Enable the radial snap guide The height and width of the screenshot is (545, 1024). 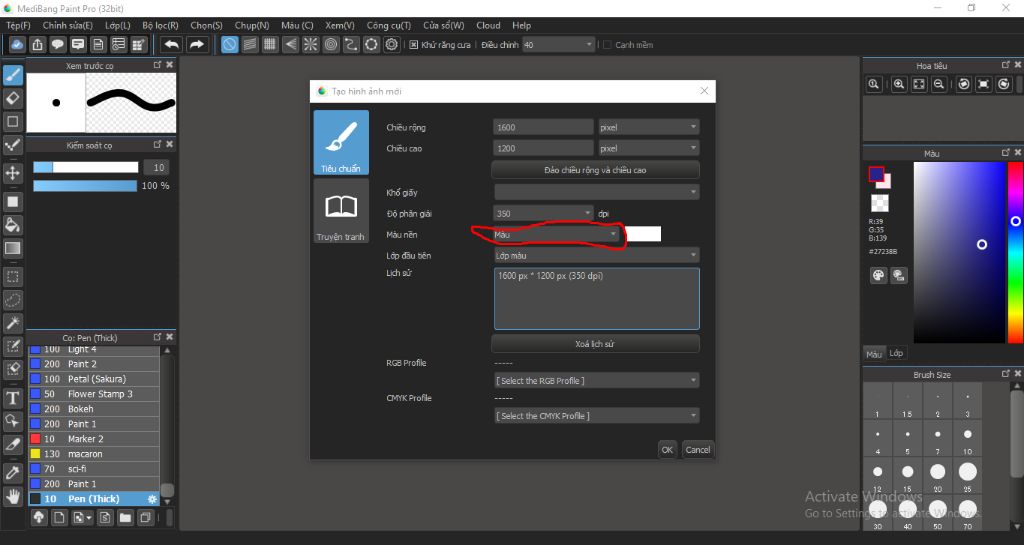pos(310,44)
